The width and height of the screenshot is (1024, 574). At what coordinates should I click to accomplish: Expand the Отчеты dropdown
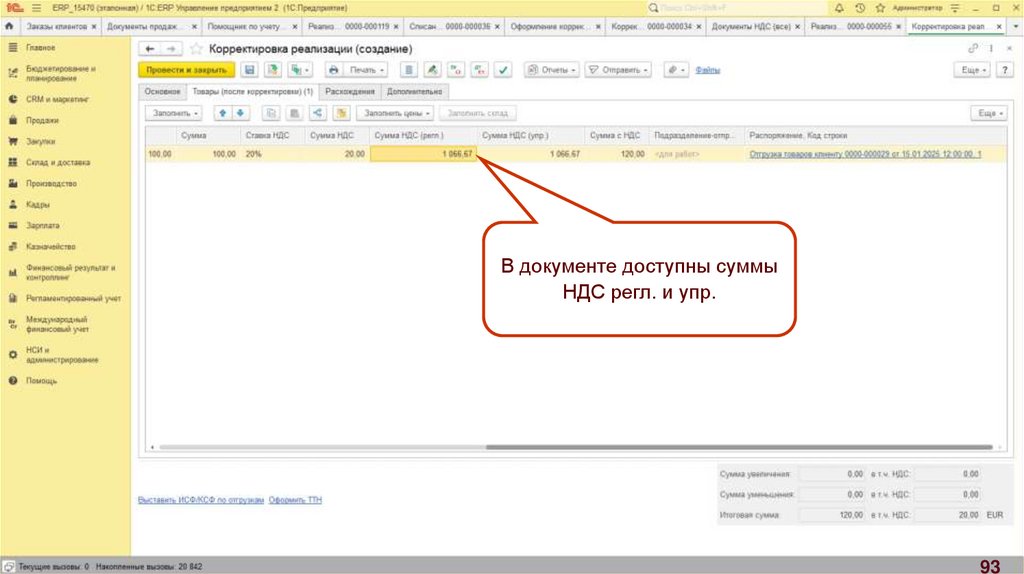coord(551,70)
